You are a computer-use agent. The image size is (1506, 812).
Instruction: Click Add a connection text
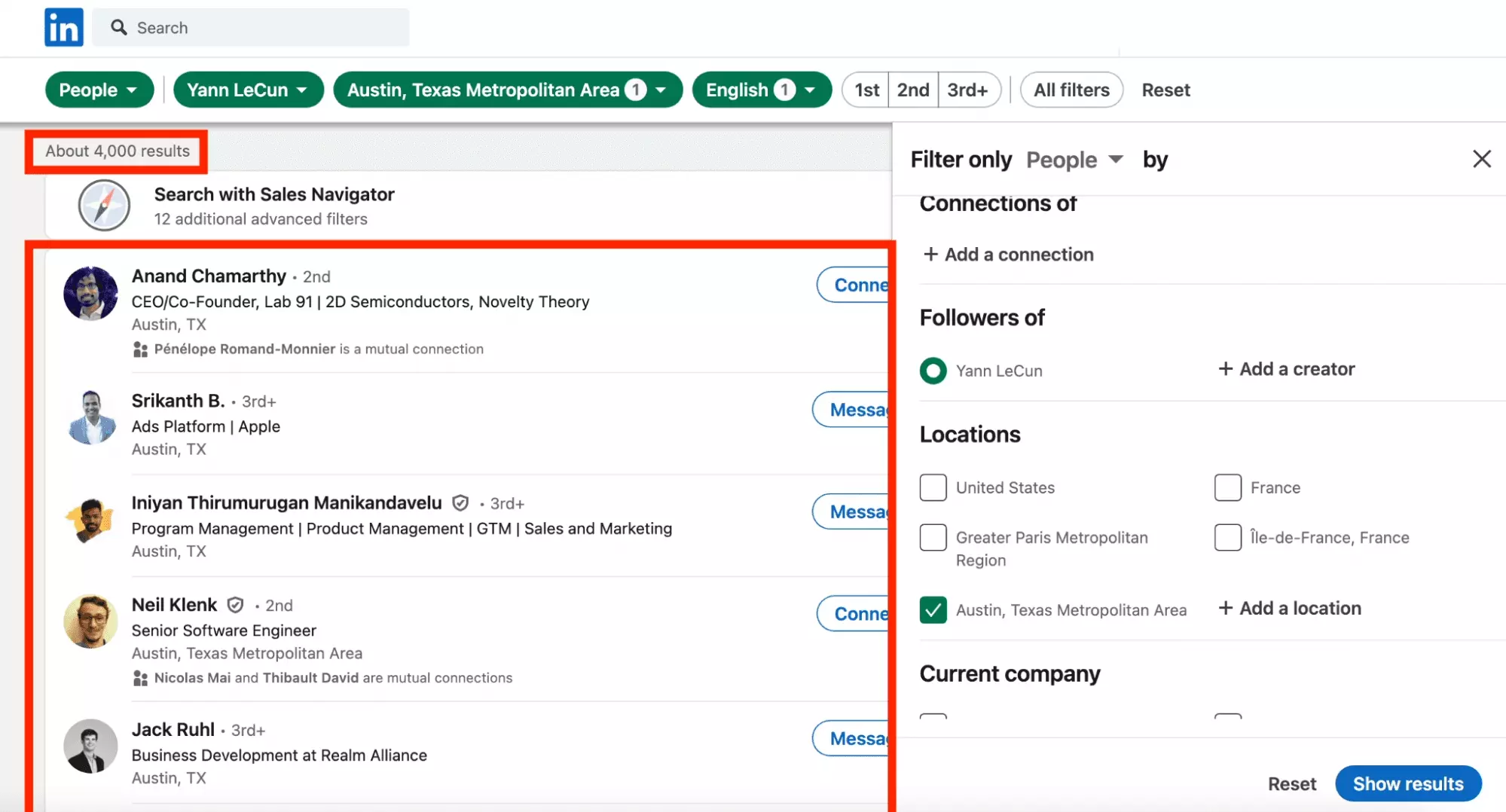point(1019,255)
